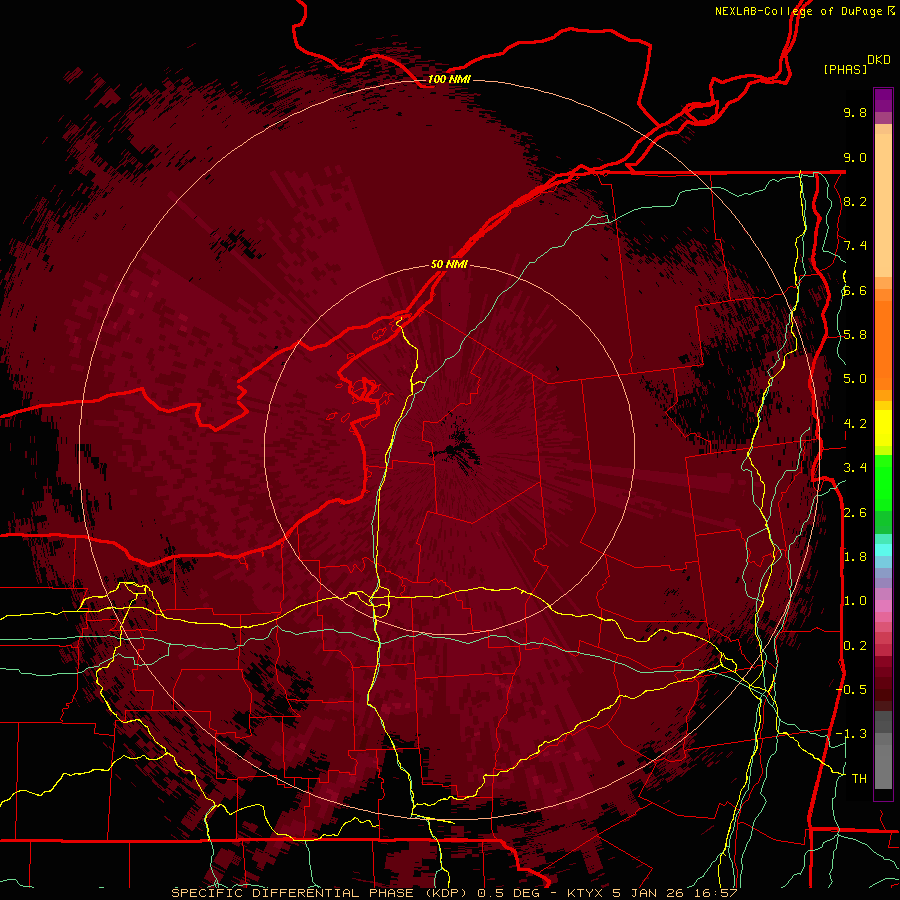Pick the pink segment of the color bar
This screenshot has width=900, height=900.
pyautogui.click(x=883, y=606)
